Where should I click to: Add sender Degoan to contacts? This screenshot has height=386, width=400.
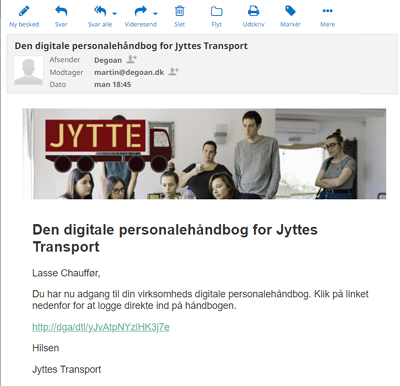point(132,59)
